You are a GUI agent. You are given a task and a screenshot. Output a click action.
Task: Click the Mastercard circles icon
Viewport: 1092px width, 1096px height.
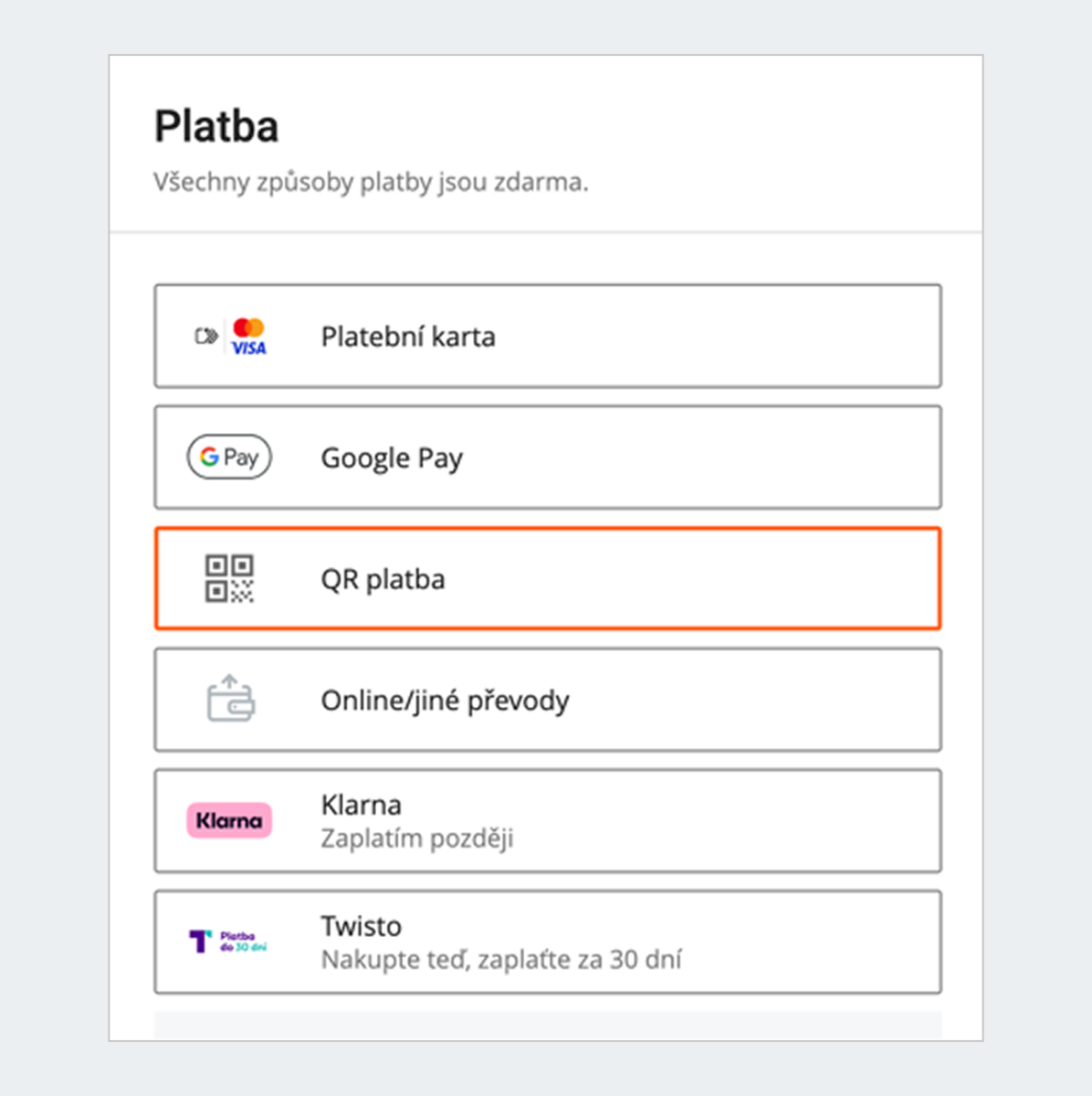(x=248, y=327)
